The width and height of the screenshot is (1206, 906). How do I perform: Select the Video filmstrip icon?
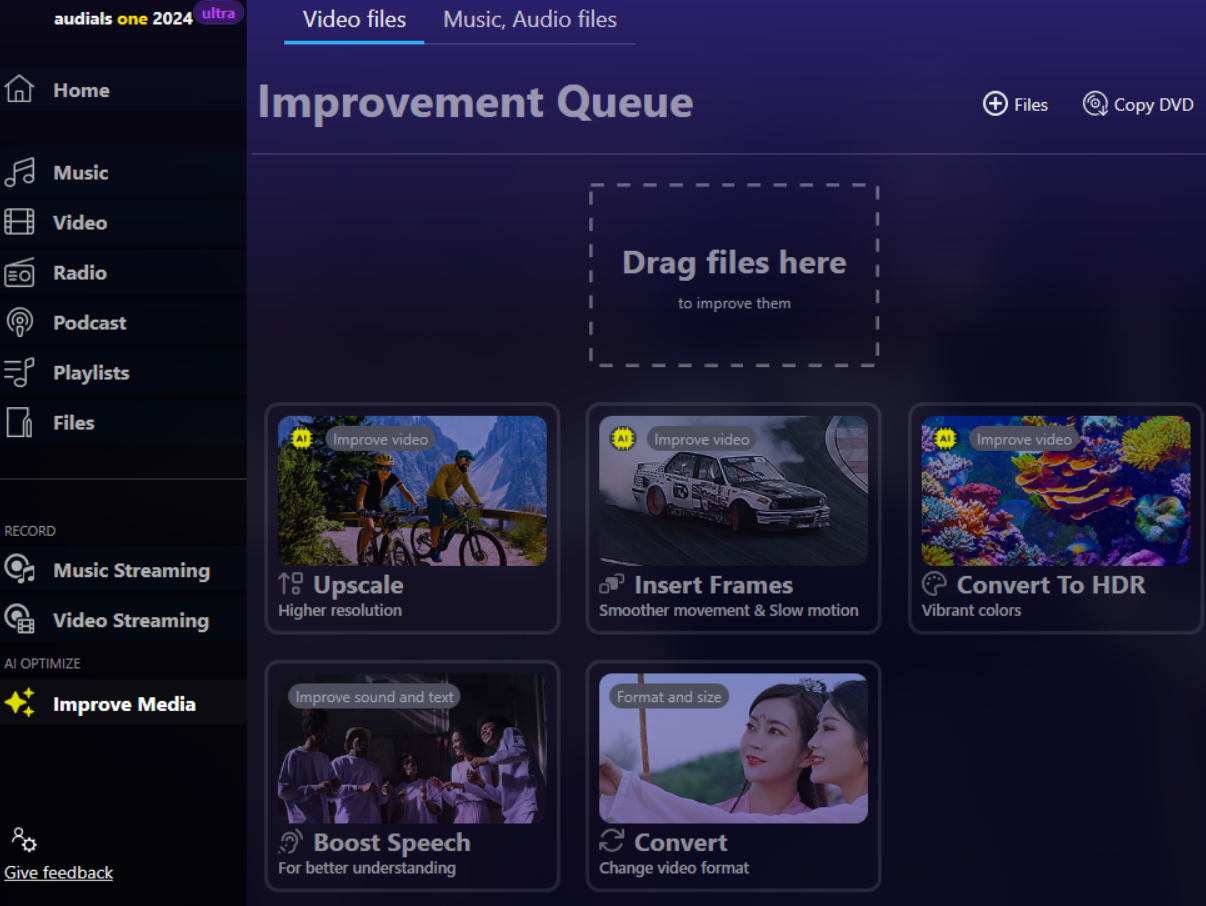(19, 222)
